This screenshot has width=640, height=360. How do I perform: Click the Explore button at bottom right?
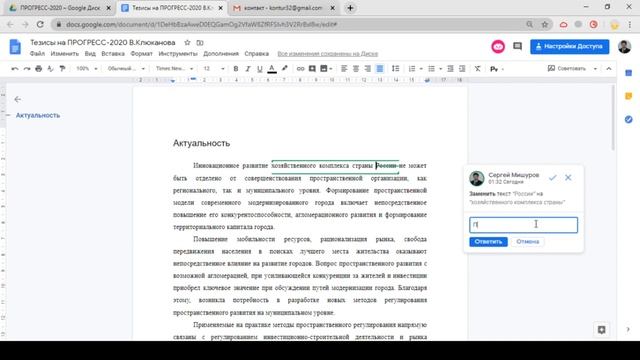[601, 330]
